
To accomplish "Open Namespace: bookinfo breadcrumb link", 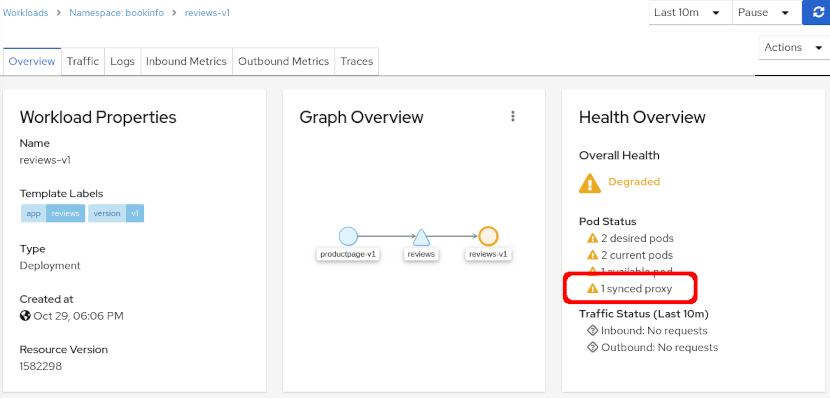I will (x=116, y=13).
